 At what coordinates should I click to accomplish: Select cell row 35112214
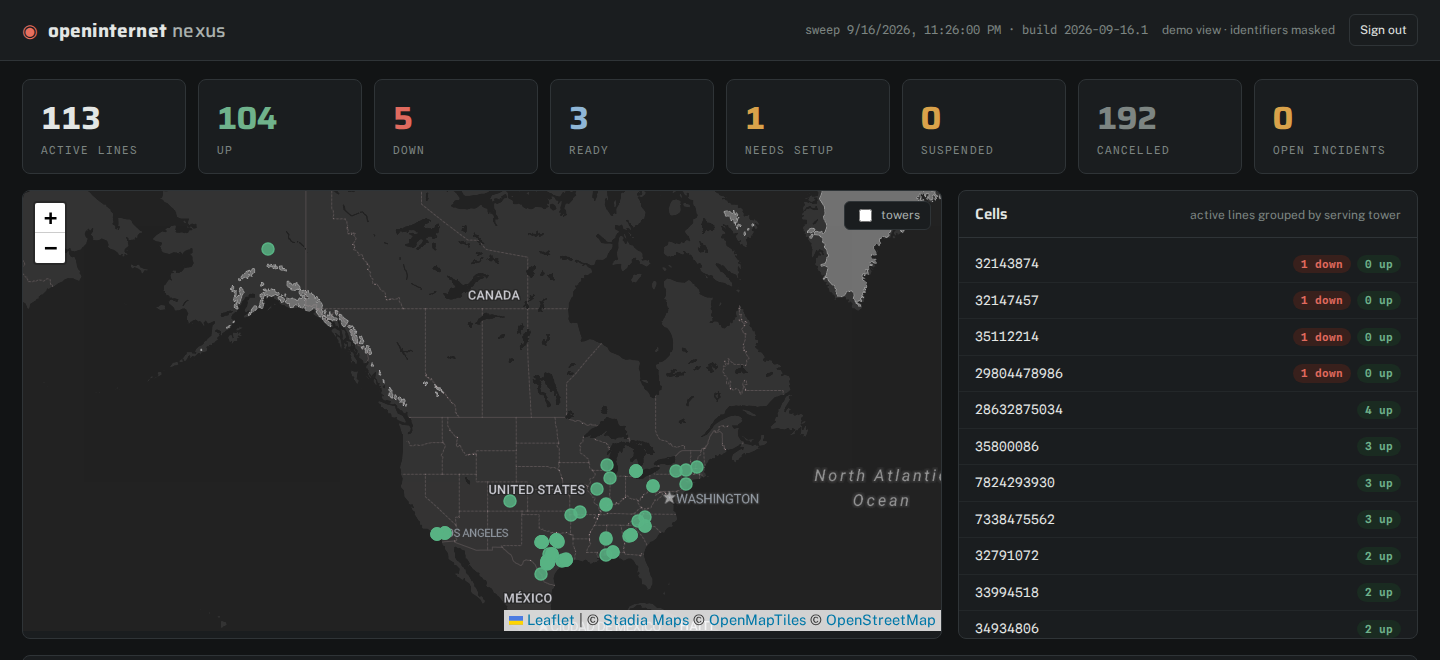(x=1188, y=337)
